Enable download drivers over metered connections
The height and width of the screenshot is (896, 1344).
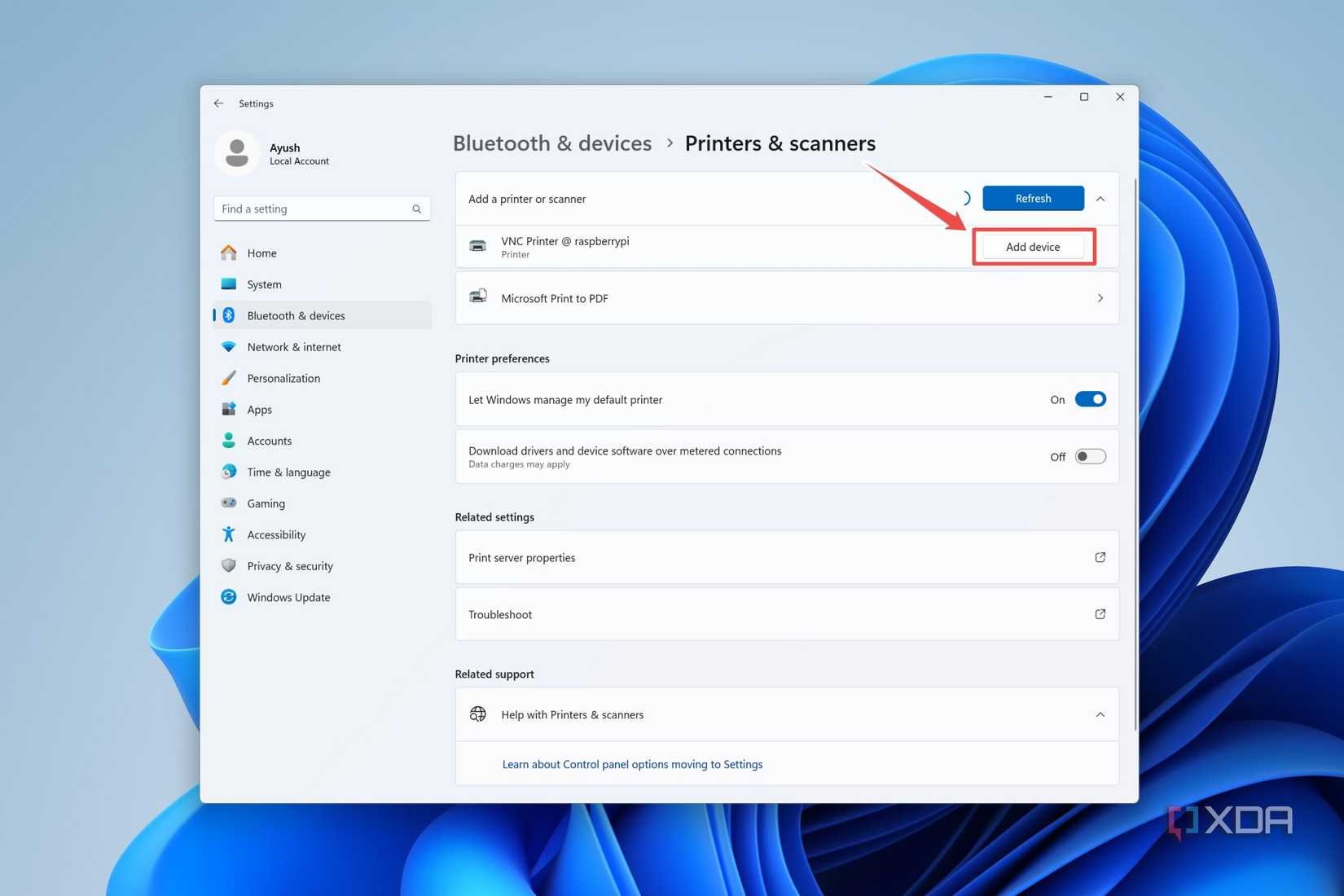pyautogui.click(x=1090, y=456)
